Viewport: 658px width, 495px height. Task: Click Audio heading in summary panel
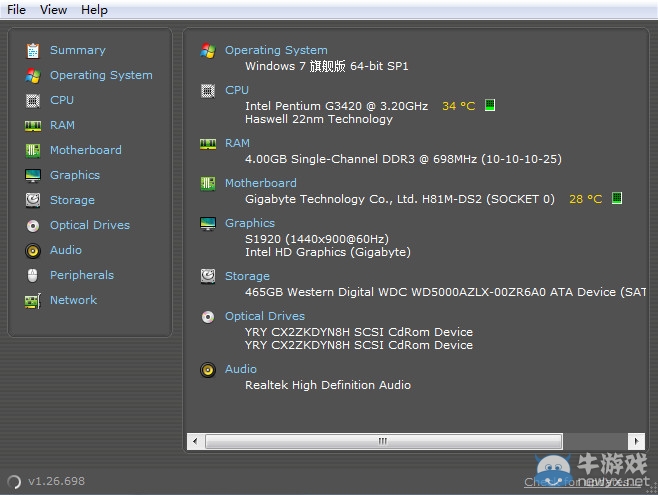coord(240,369)
